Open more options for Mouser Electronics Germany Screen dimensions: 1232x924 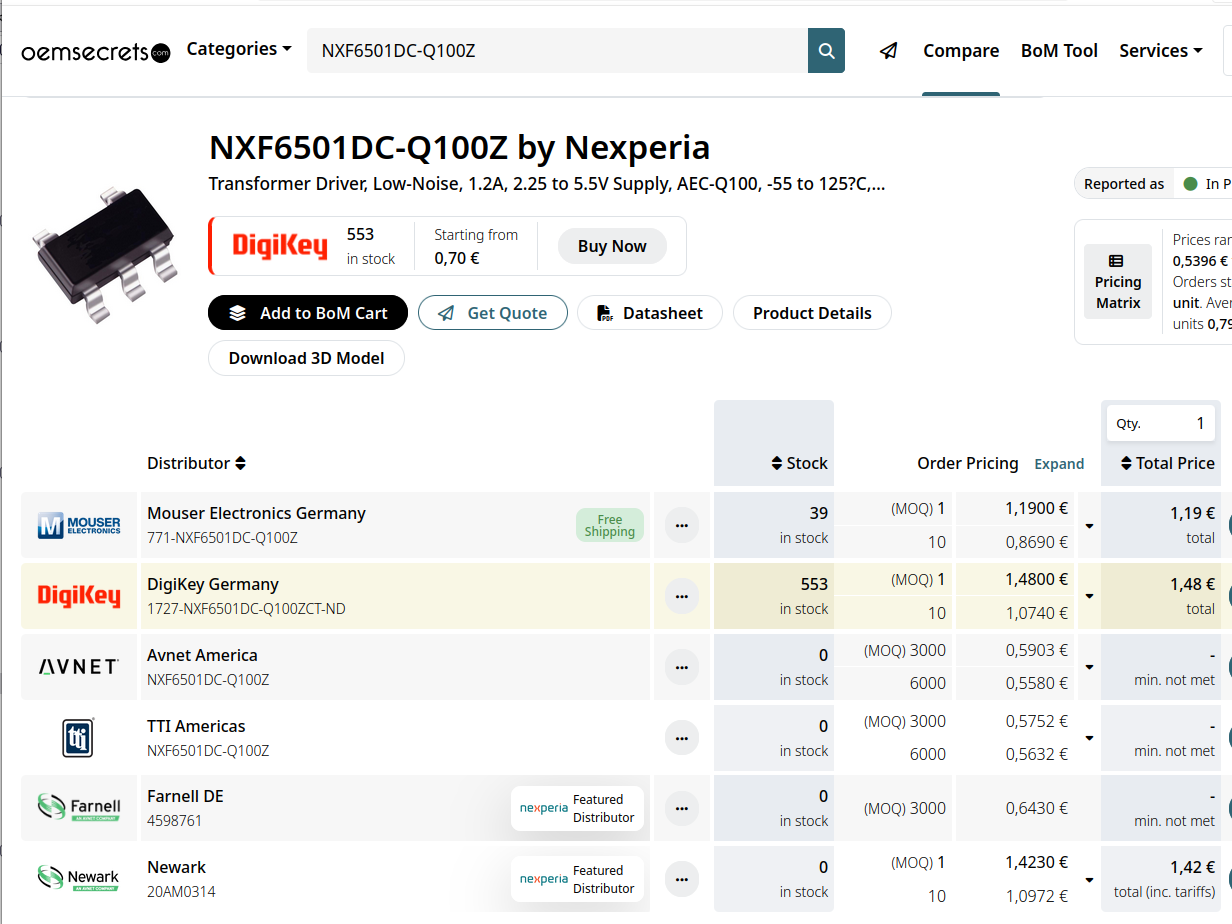click(682, 525)
